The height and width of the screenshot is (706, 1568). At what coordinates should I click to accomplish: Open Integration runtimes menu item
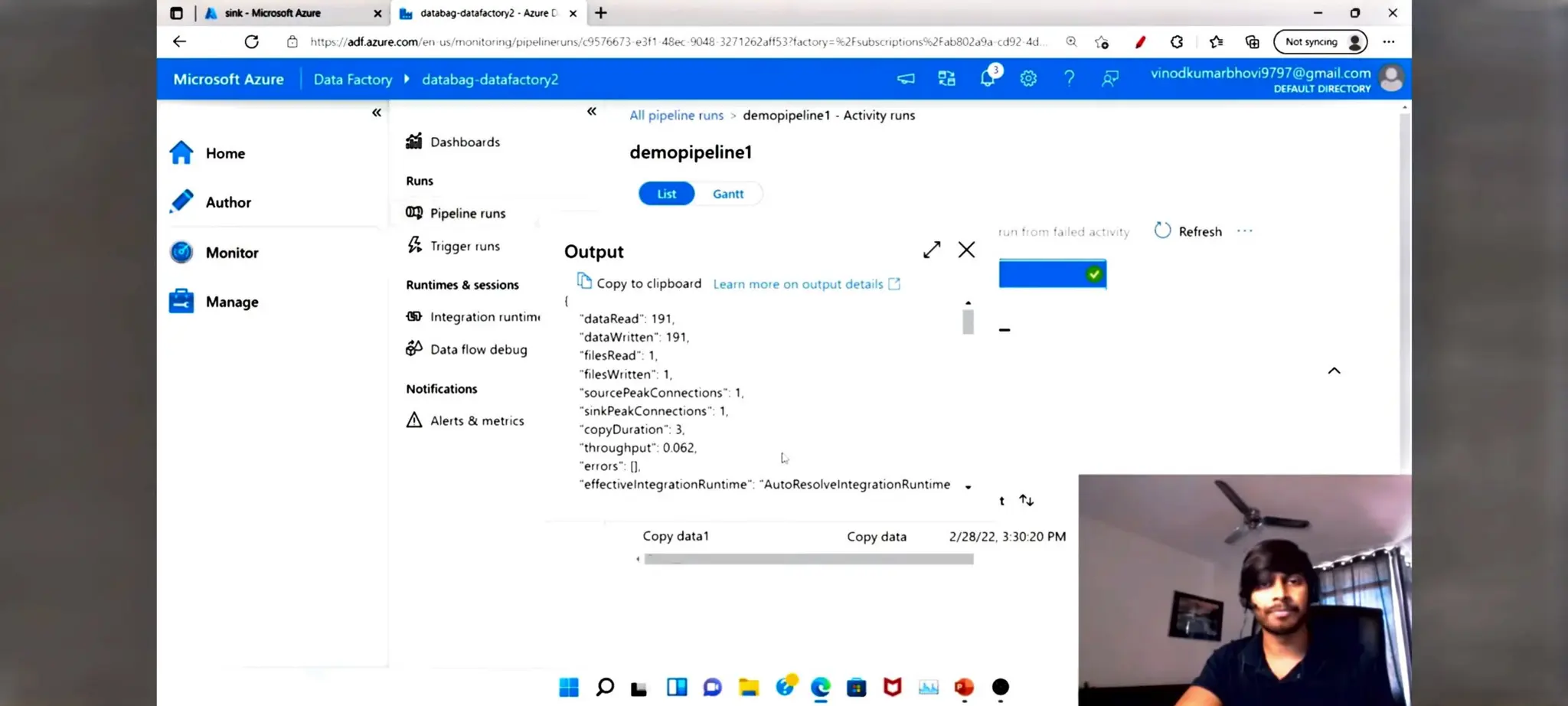tap(472, 316)
